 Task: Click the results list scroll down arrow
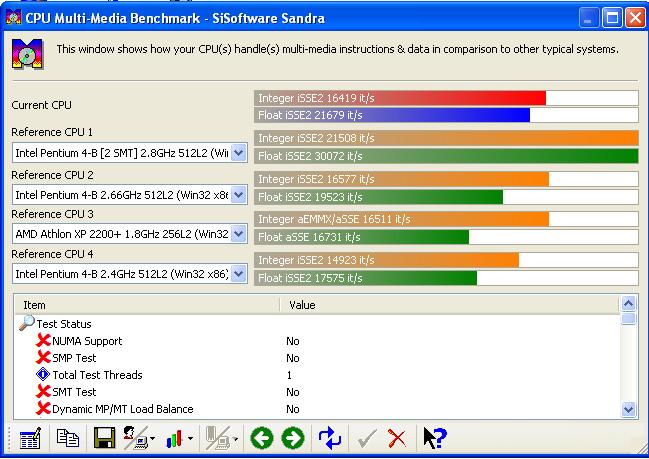628,410
